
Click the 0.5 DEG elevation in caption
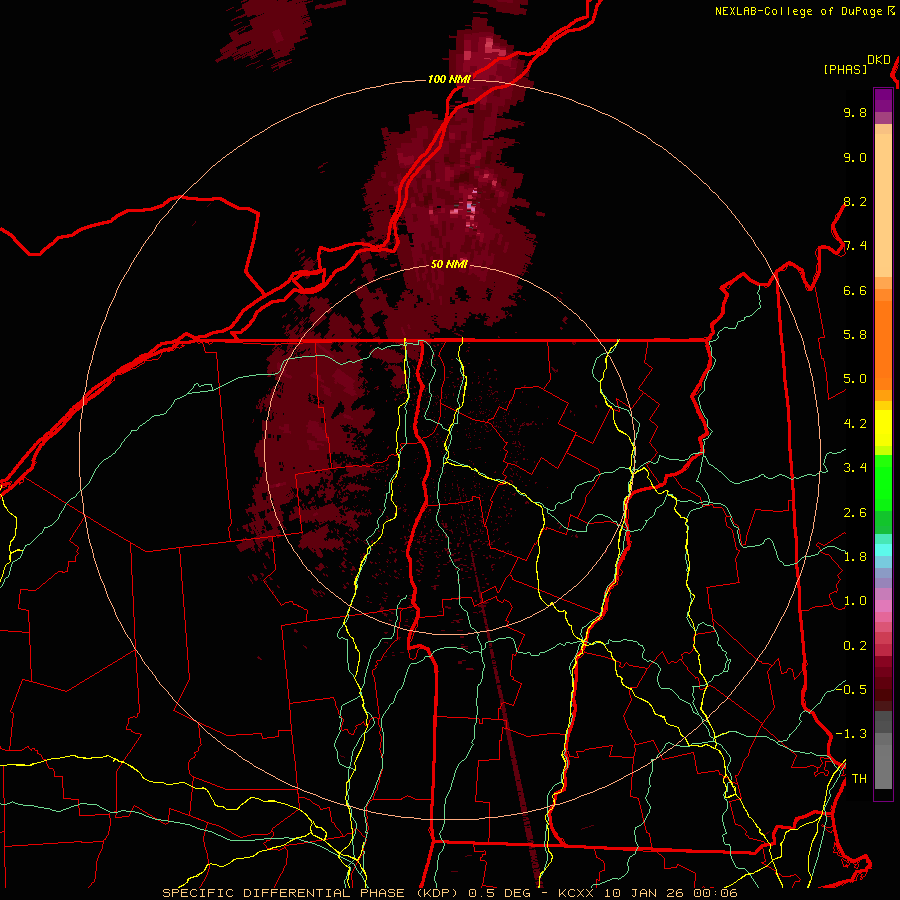499,893
